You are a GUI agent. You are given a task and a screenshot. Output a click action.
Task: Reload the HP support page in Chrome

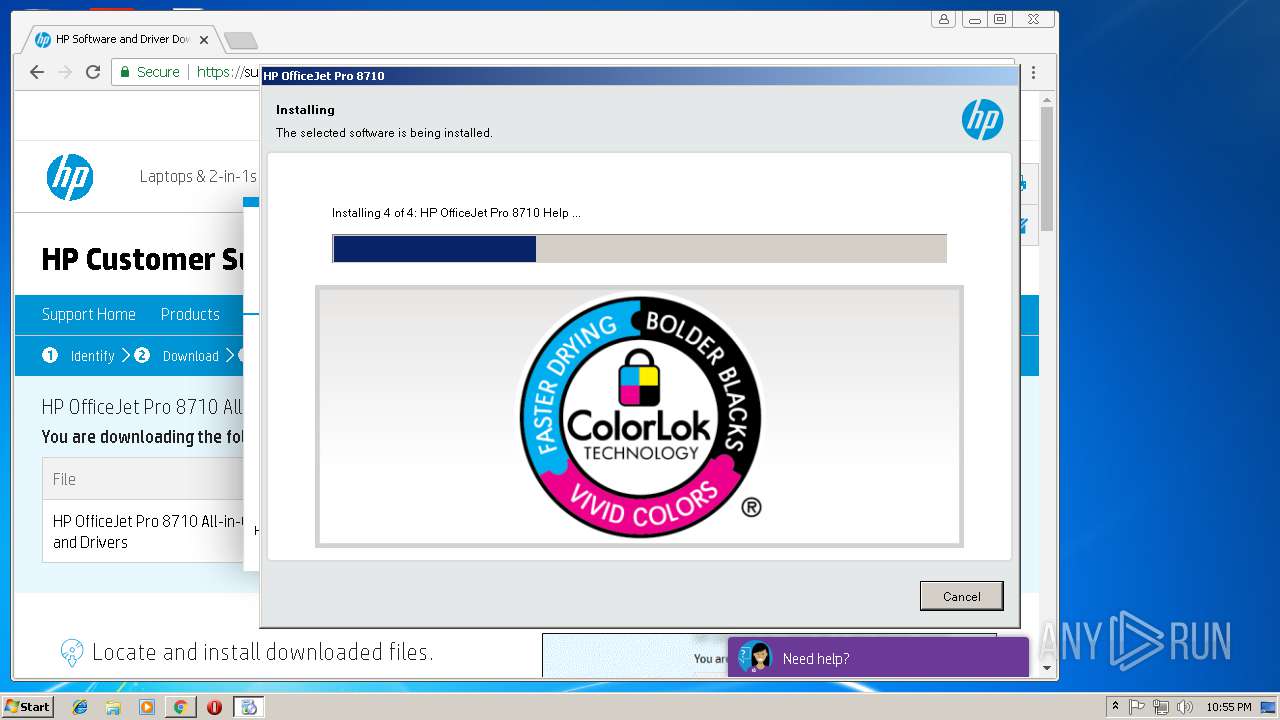tap(93, 72)
